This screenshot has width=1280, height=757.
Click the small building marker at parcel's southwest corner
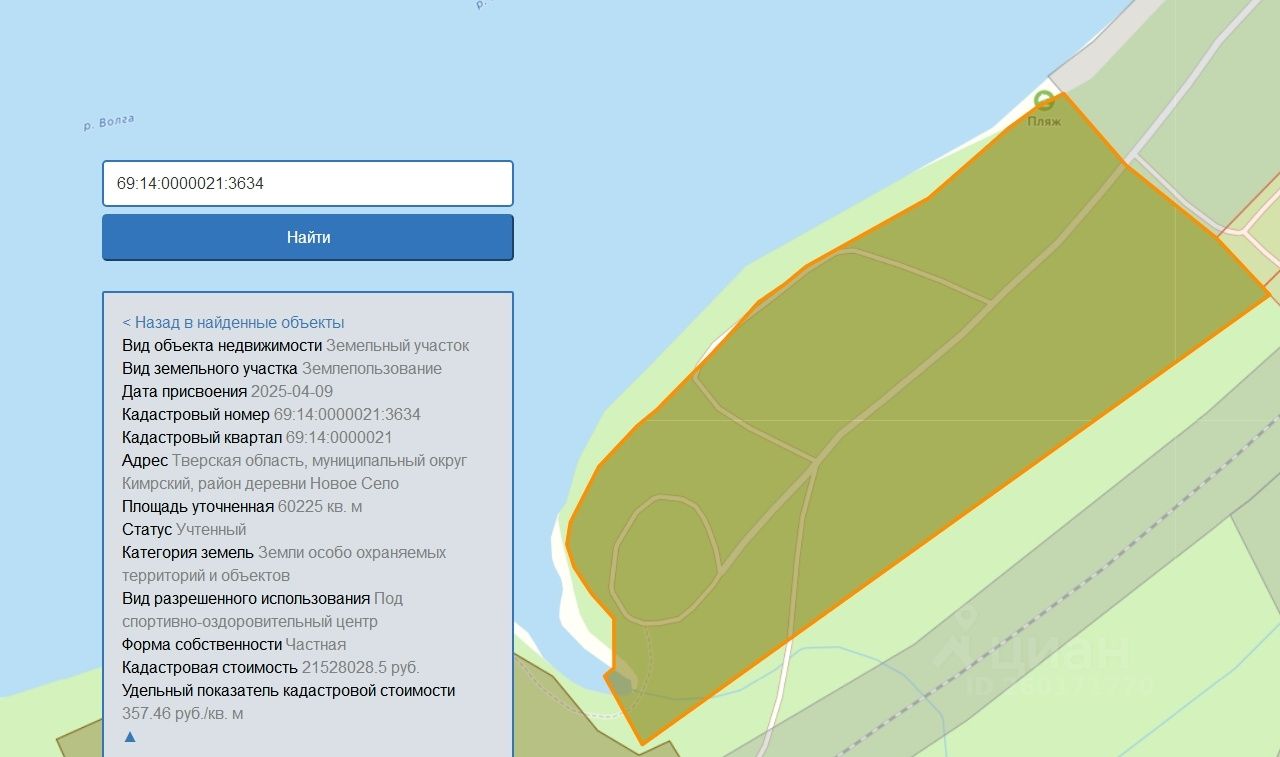(x=621, y=683)
